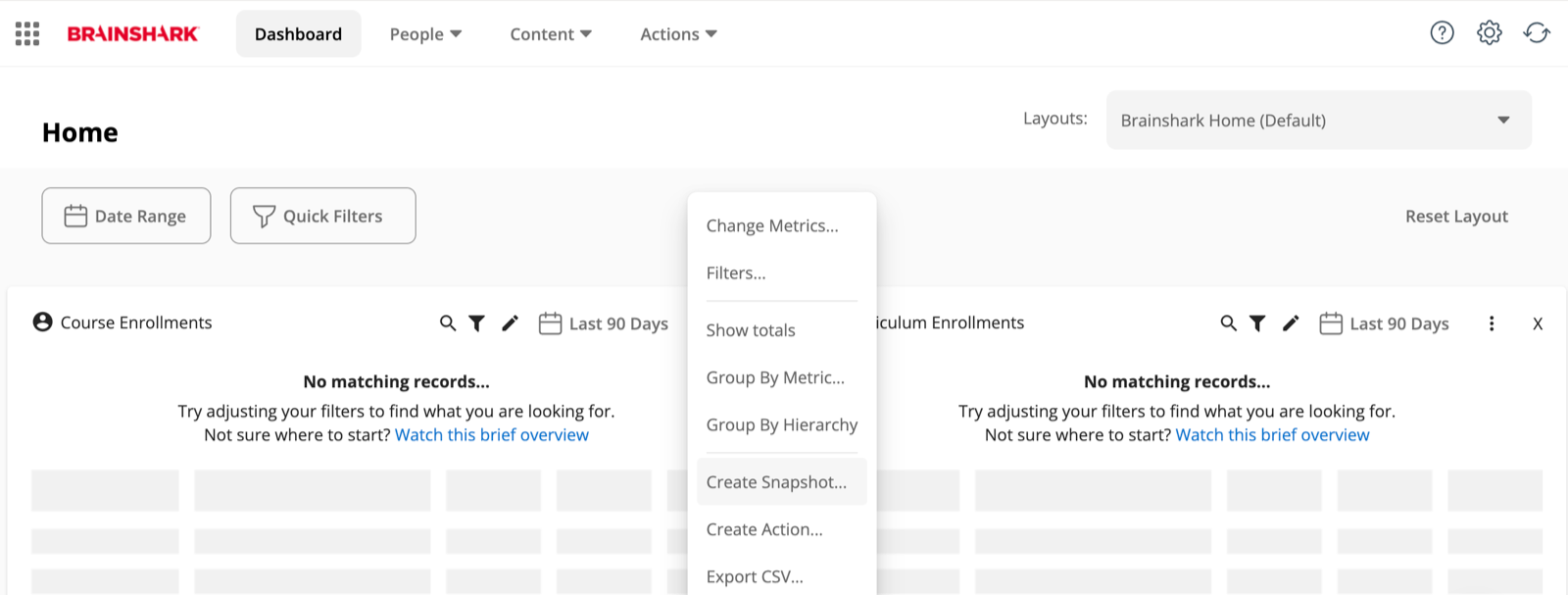This screenshot has width=1568, height=595.
Task: Edit Course Enrollments widget with pencil icon
Action: click(x=510, y=322)
